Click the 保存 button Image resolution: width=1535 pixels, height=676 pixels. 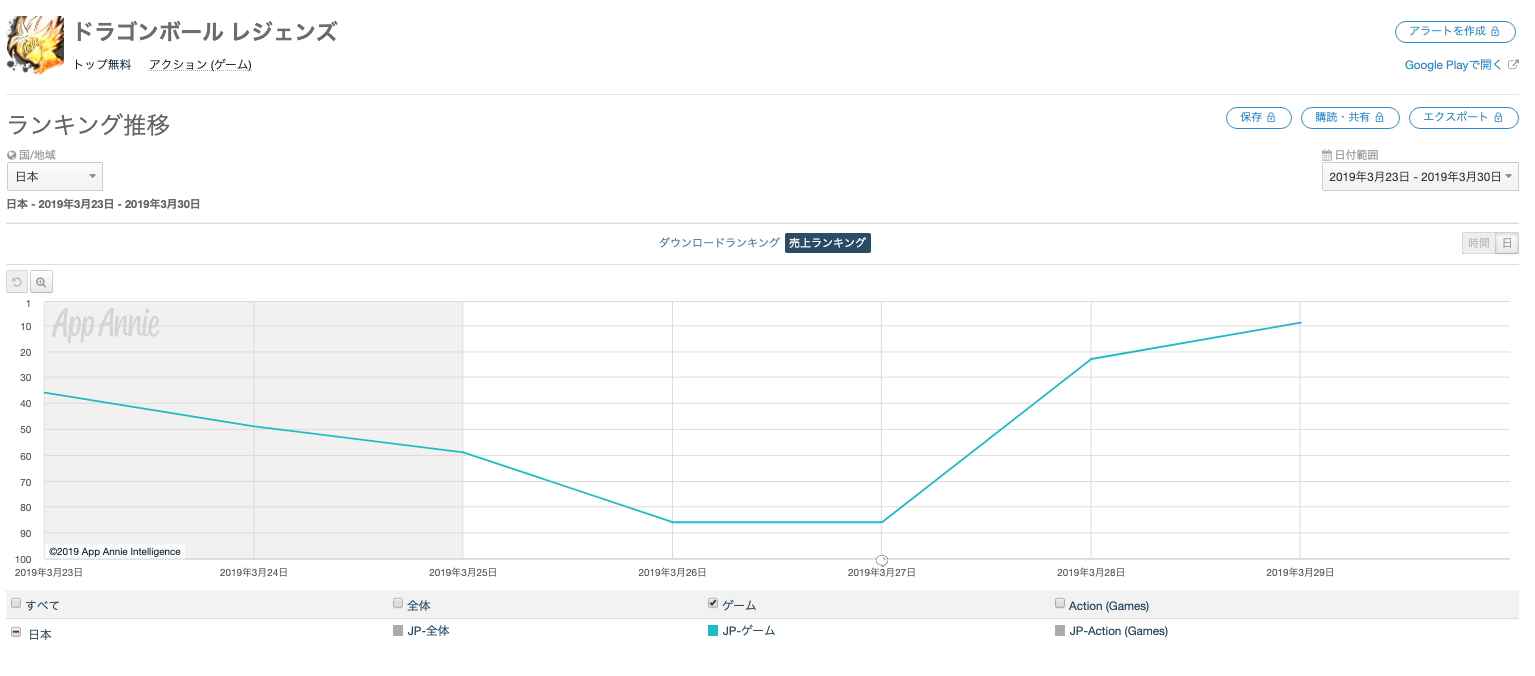(x=1258, y=118)
